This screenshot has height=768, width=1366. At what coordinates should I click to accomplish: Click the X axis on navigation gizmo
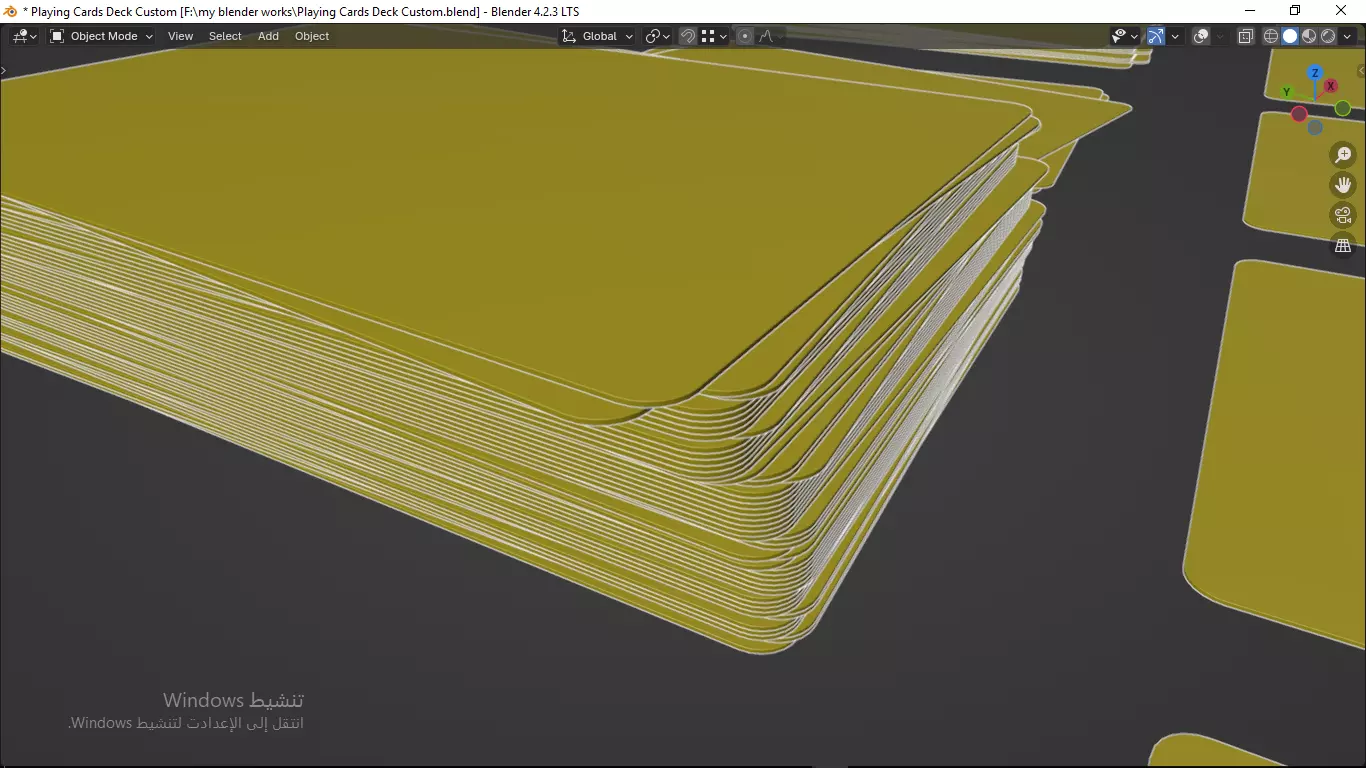1331,86
